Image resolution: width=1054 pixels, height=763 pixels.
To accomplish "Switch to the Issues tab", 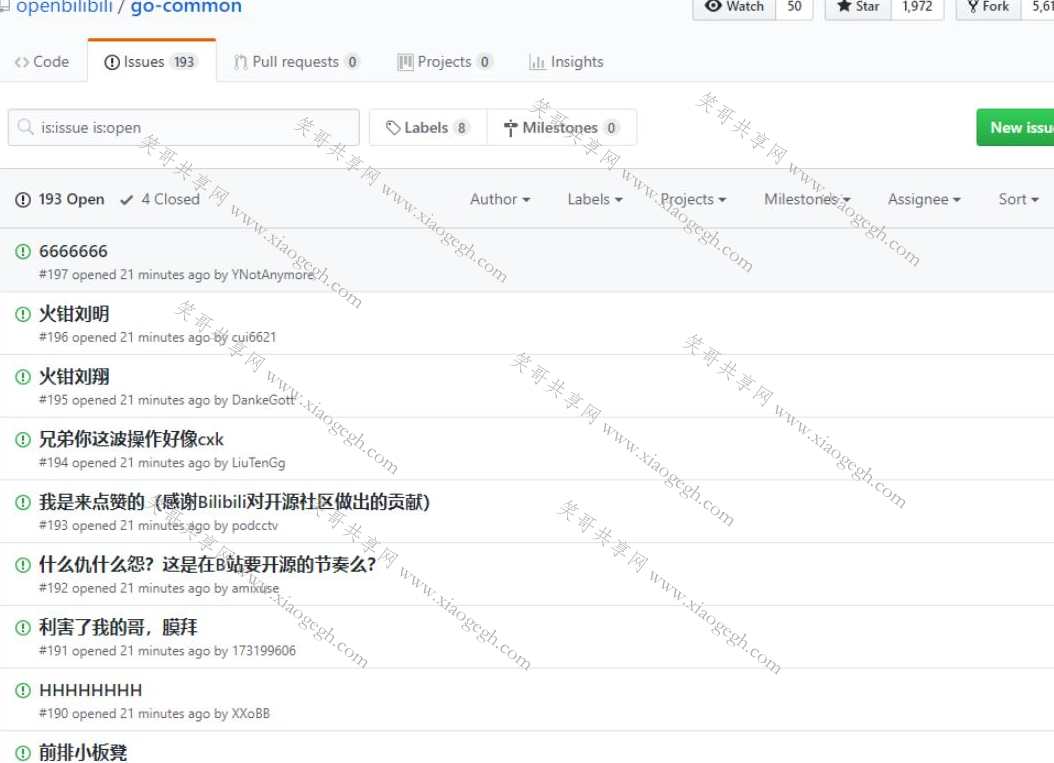I will 151,62.
